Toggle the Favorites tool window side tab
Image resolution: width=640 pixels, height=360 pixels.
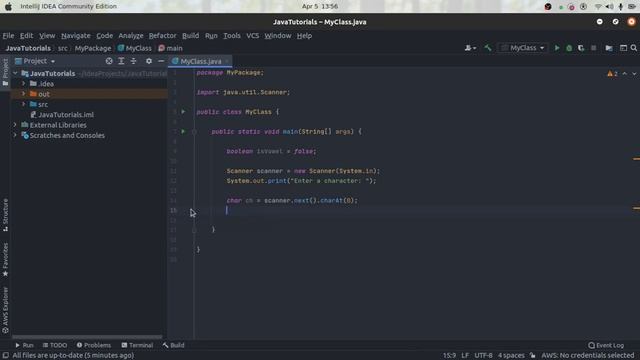tap(5, 260)
